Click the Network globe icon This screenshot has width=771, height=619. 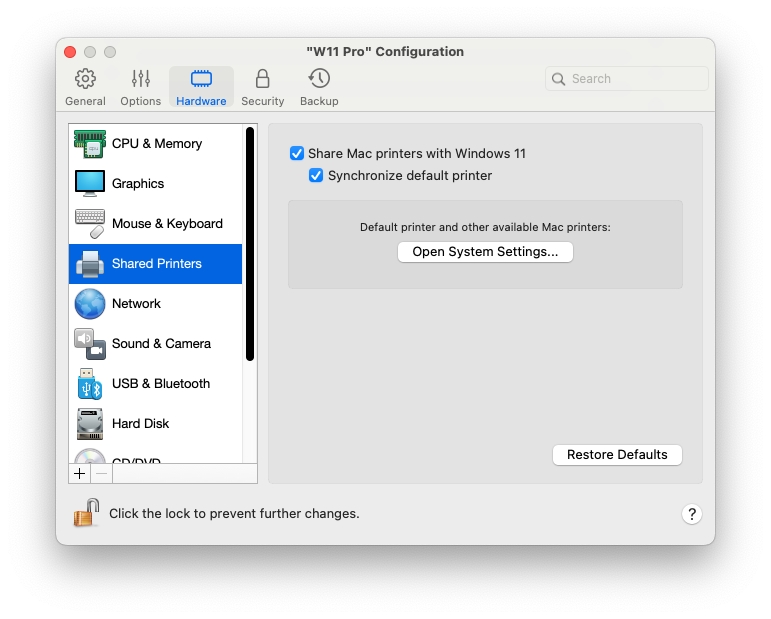(x=90, y=304)
